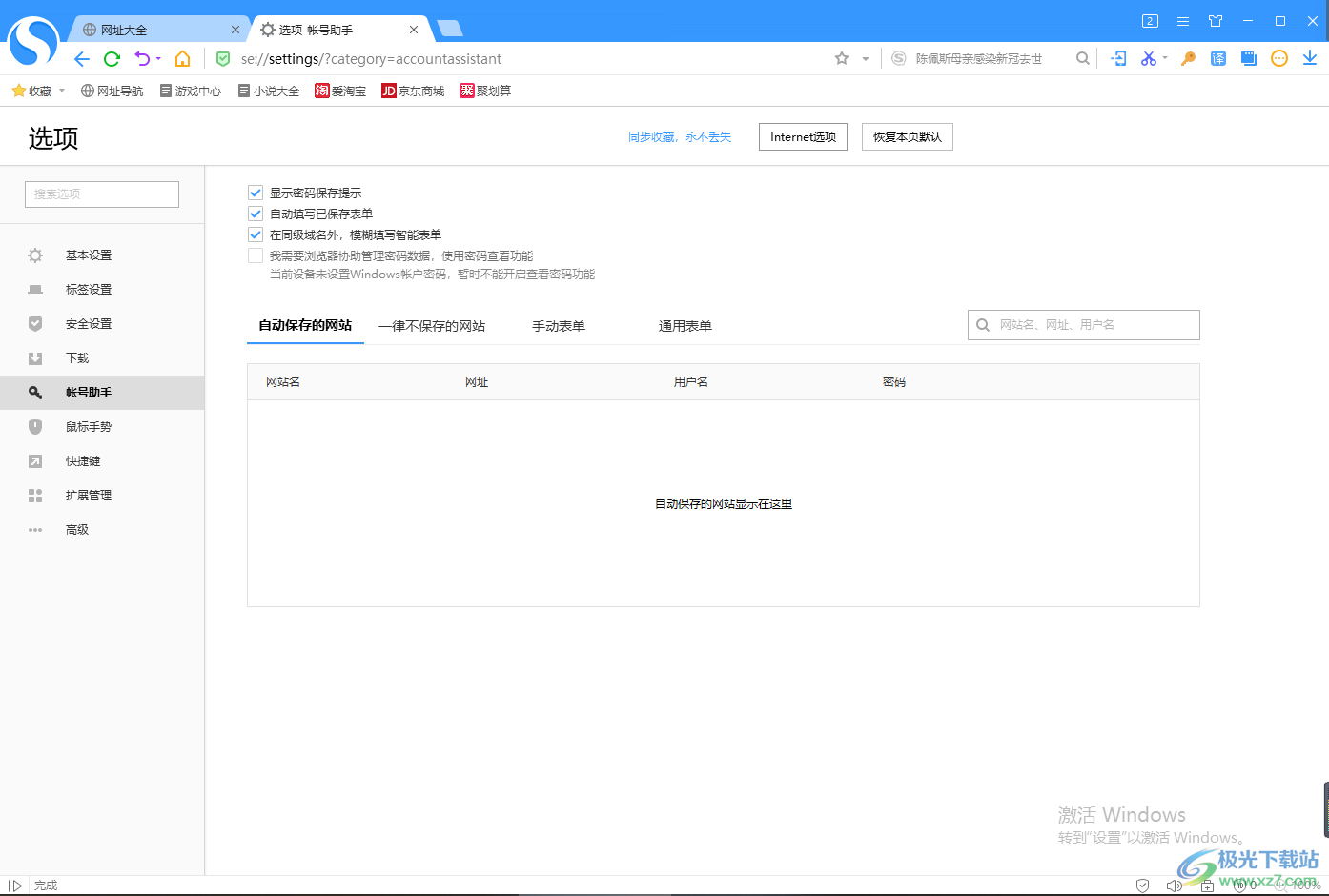The height and width of the screenshot is (896, 1329).
Task: Click the orange more-tools ellipsis icon
Action: [x=1279, y=58]
